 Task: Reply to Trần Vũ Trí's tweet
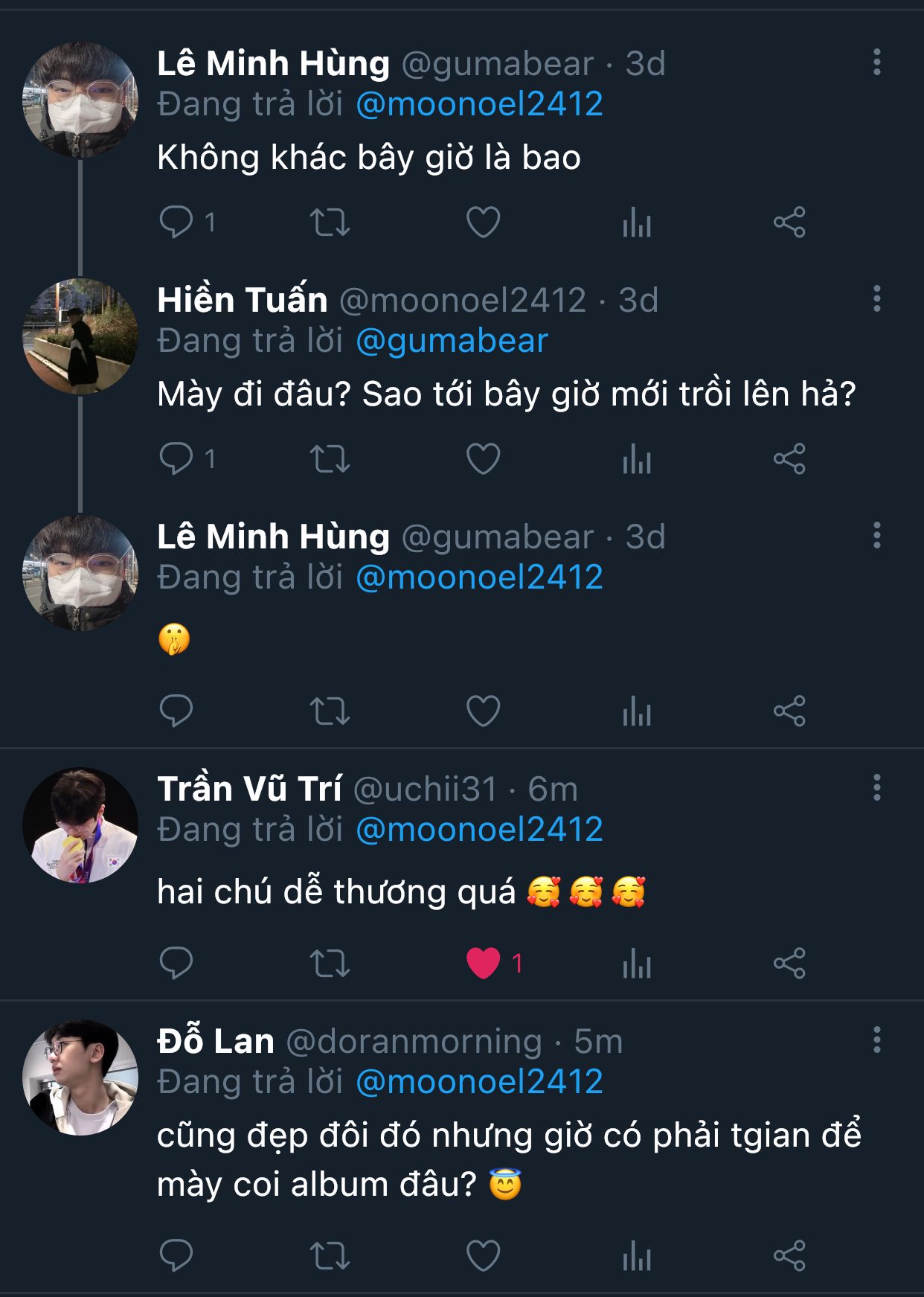[x=176, y=963]
